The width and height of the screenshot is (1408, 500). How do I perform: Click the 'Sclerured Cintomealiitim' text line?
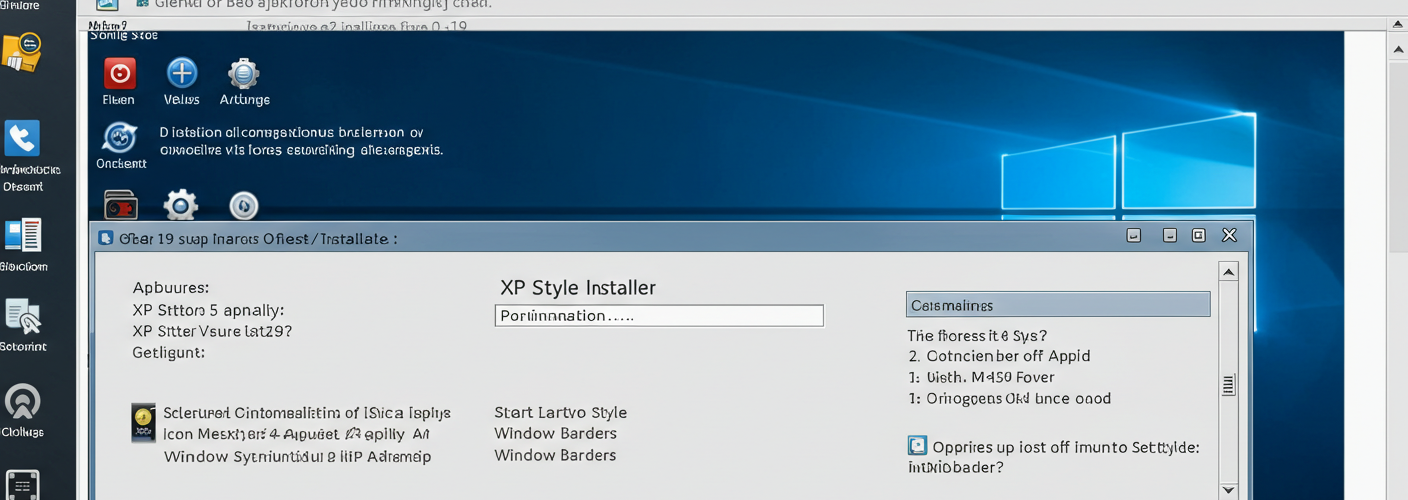pyautogui.click(x=307, y=412)
